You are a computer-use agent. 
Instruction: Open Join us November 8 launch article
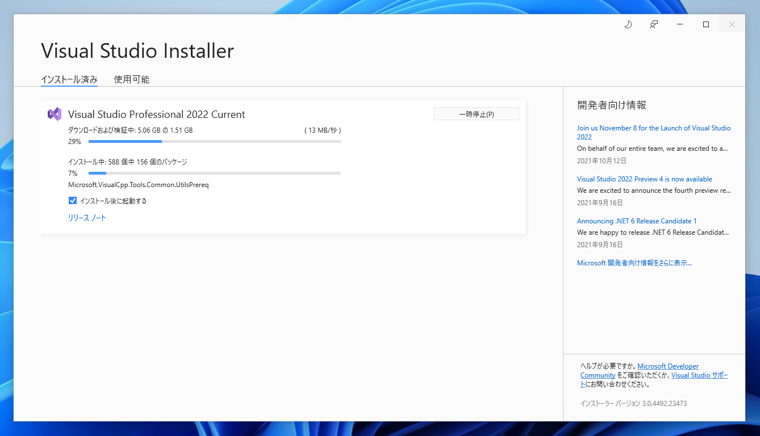point(653,132)
